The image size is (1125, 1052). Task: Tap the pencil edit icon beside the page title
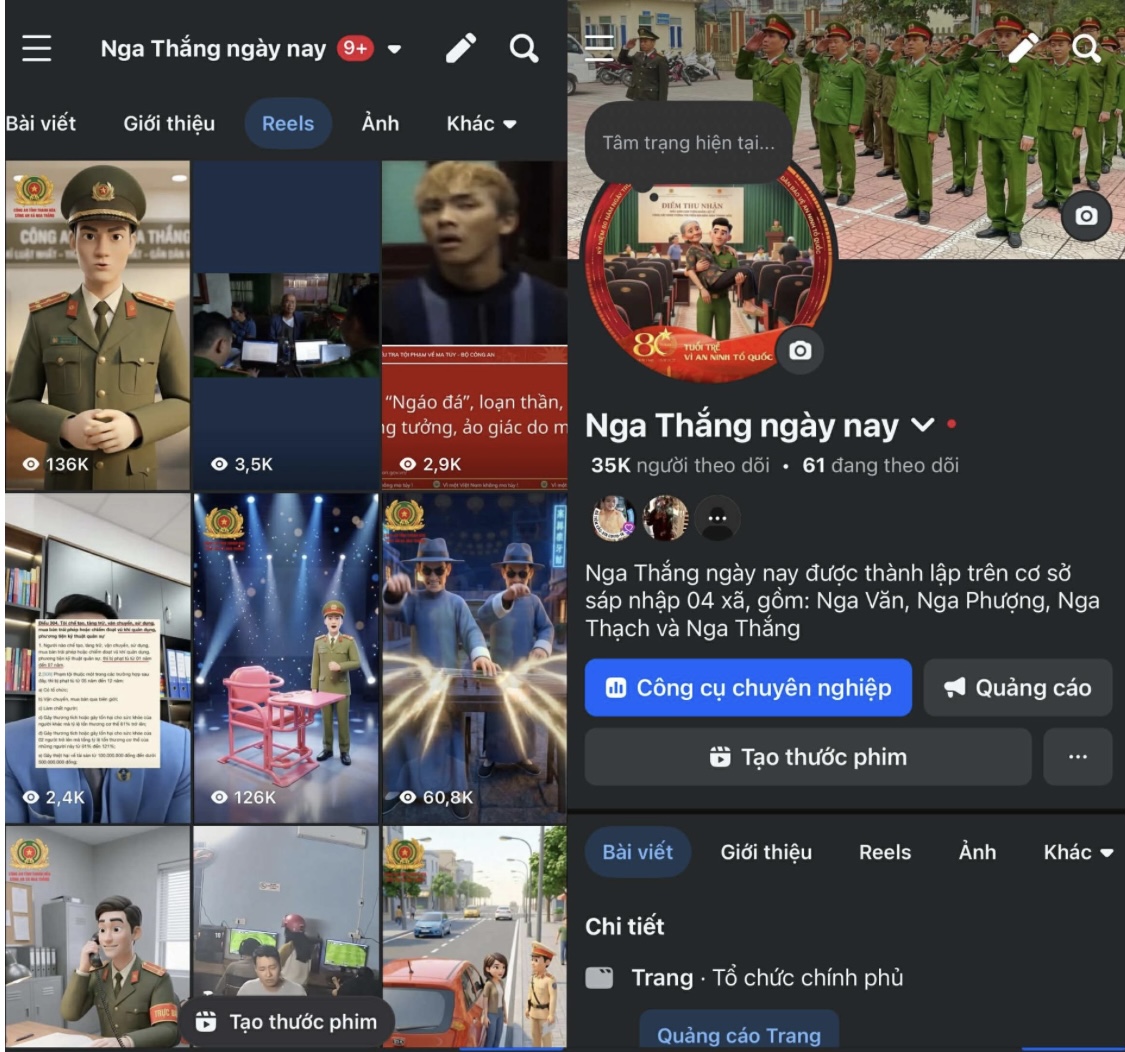[x=461, y=48]
